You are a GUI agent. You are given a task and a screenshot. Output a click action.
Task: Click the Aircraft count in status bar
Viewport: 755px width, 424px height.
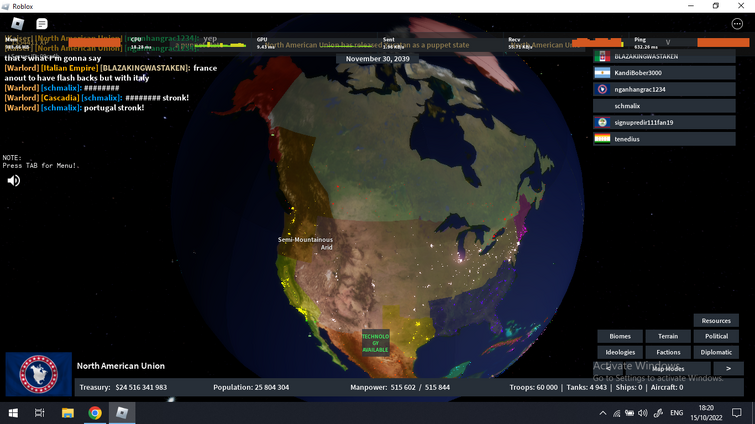[667, 387]
